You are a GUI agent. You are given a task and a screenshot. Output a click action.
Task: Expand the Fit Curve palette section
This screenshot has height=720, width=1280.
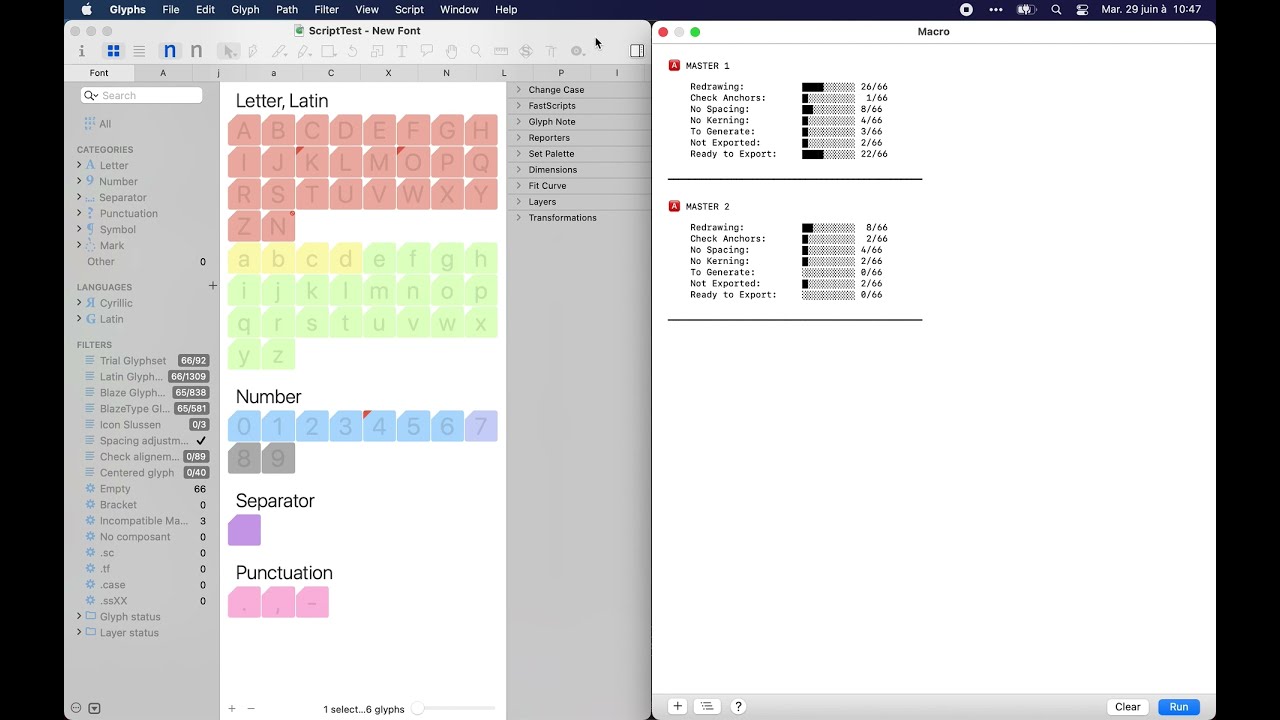click(519, 186)
